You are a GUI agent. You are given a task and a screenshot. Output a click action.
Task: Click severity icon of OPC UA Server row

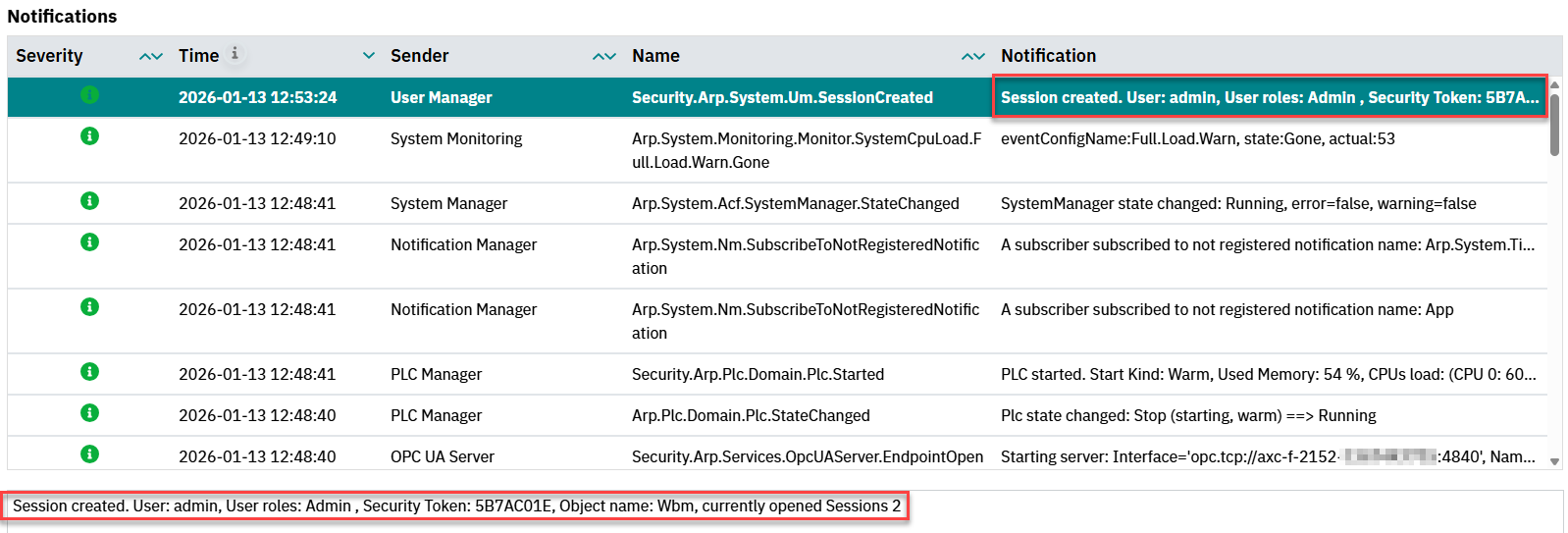point(89,454)
